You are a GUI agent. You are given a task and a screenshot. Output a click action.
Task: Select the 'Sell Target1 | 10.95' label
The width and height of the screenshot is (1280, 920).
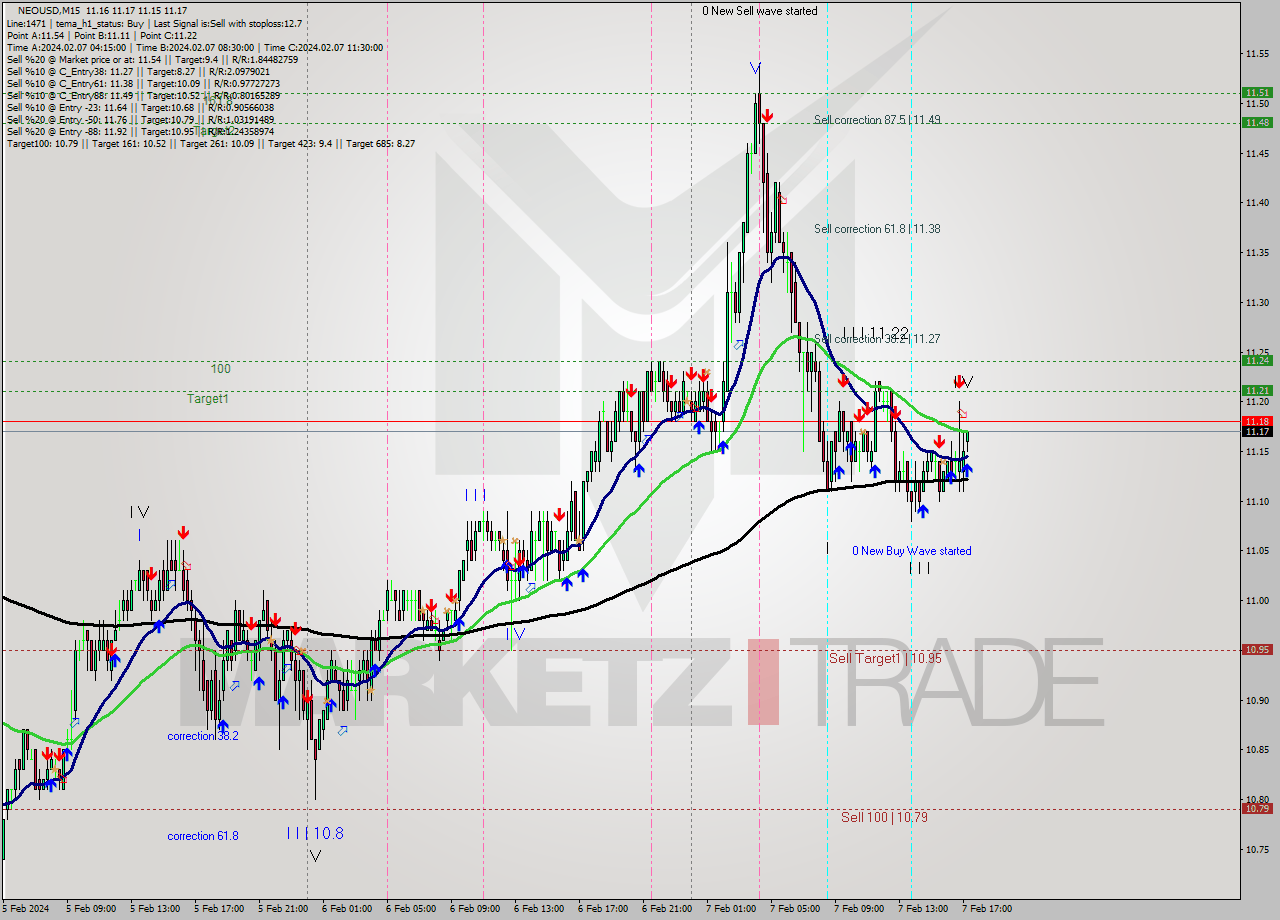click(x=885, y=658)
